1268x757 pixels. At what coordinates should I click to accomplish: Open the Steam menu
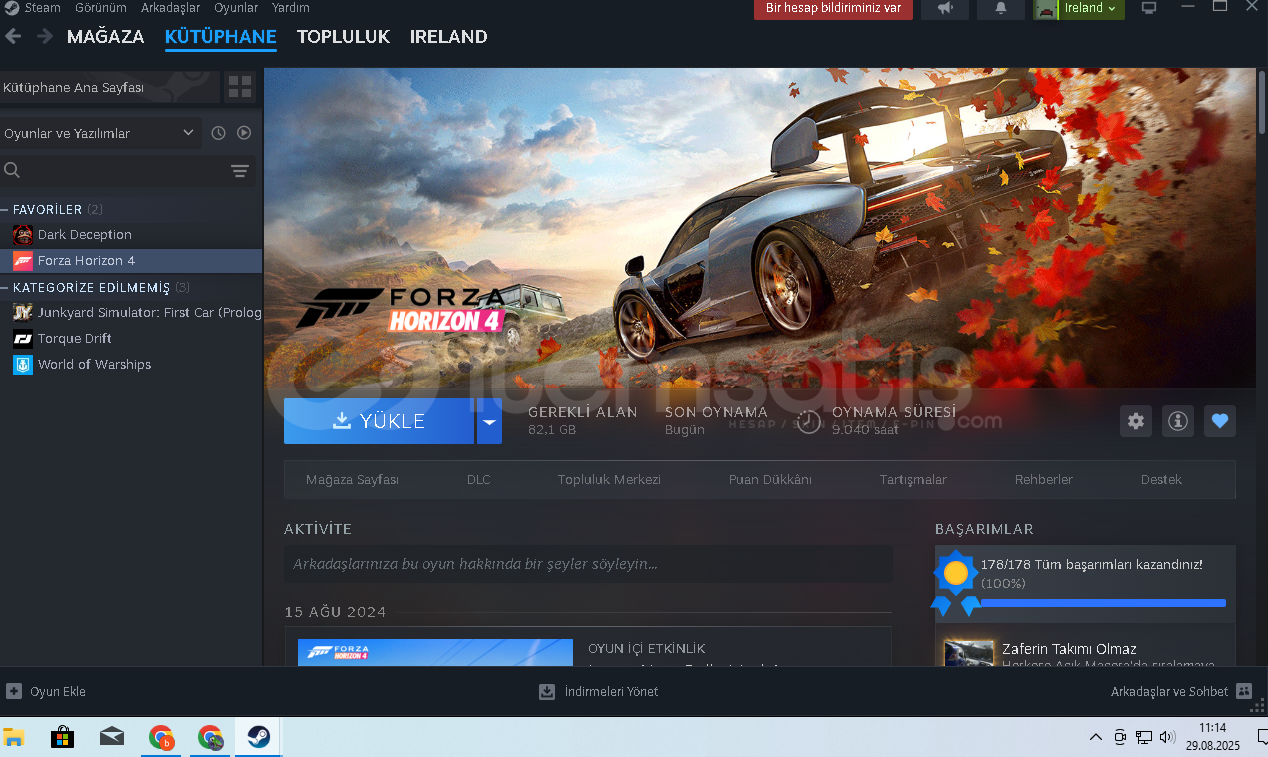pos(43,8)
